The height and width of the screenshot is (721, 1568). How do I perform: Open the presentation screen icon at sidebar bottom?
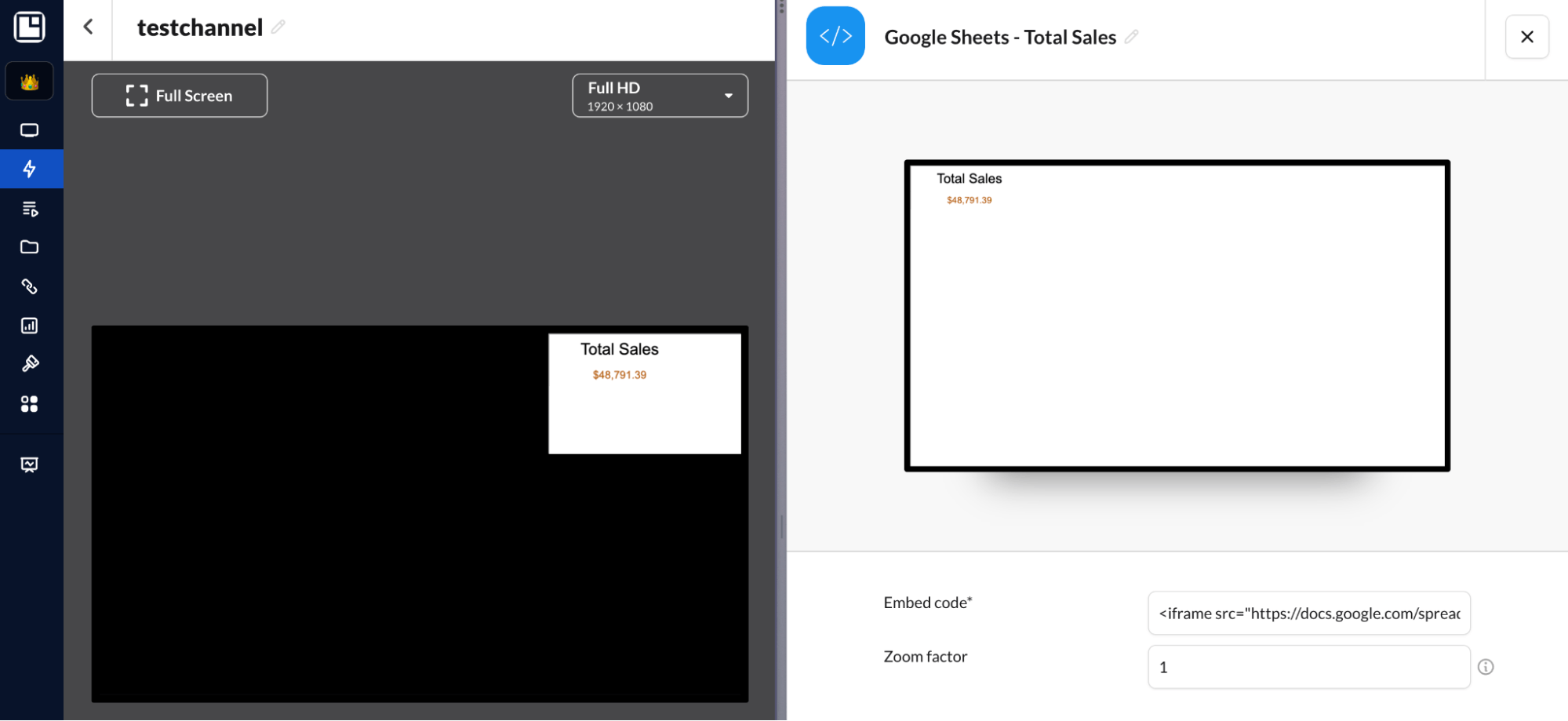tap(29, 465)
